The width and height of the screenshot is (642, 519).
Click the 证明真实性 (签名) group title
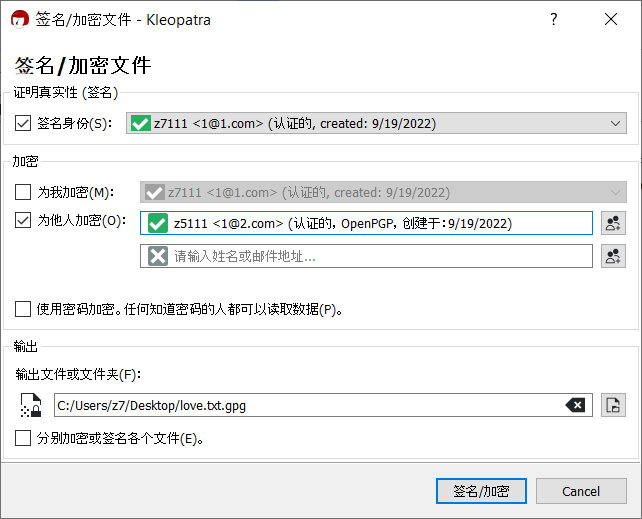point(66,93)
